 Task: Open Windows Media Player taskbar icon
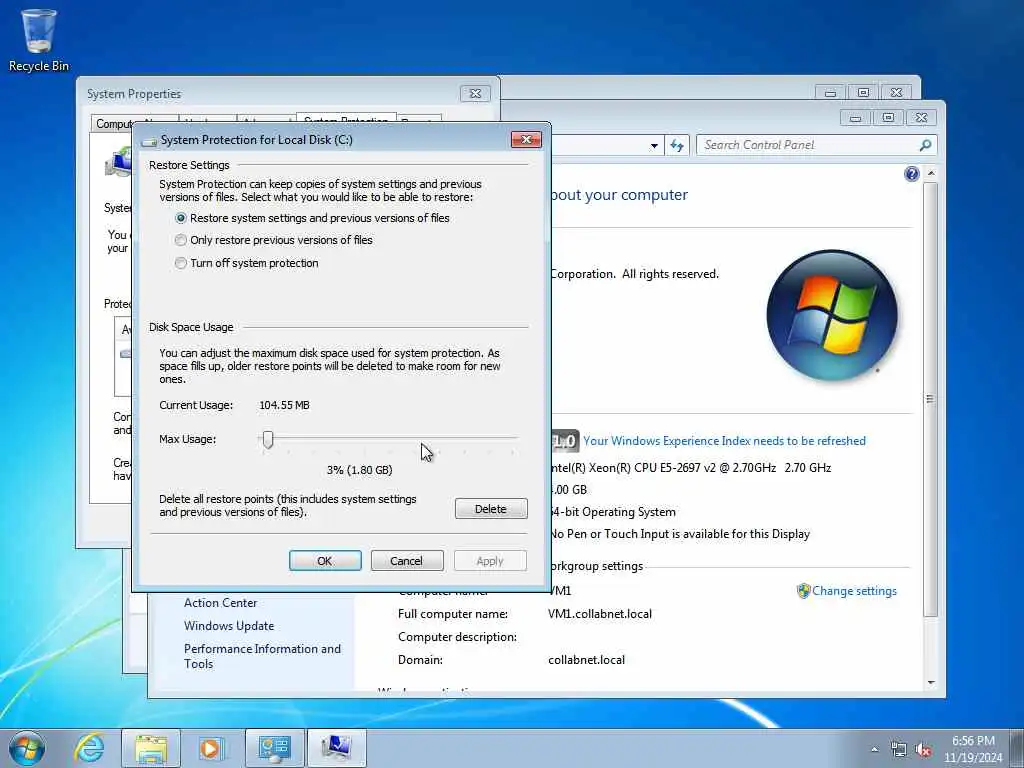(211, 748)
